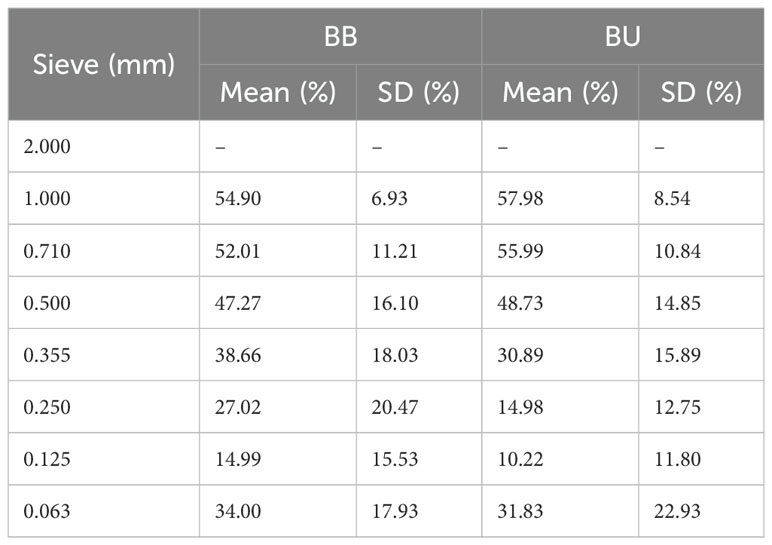Click the Mean (%) header under BU
This screenshot has width=772, height=545.
(559, 93)
